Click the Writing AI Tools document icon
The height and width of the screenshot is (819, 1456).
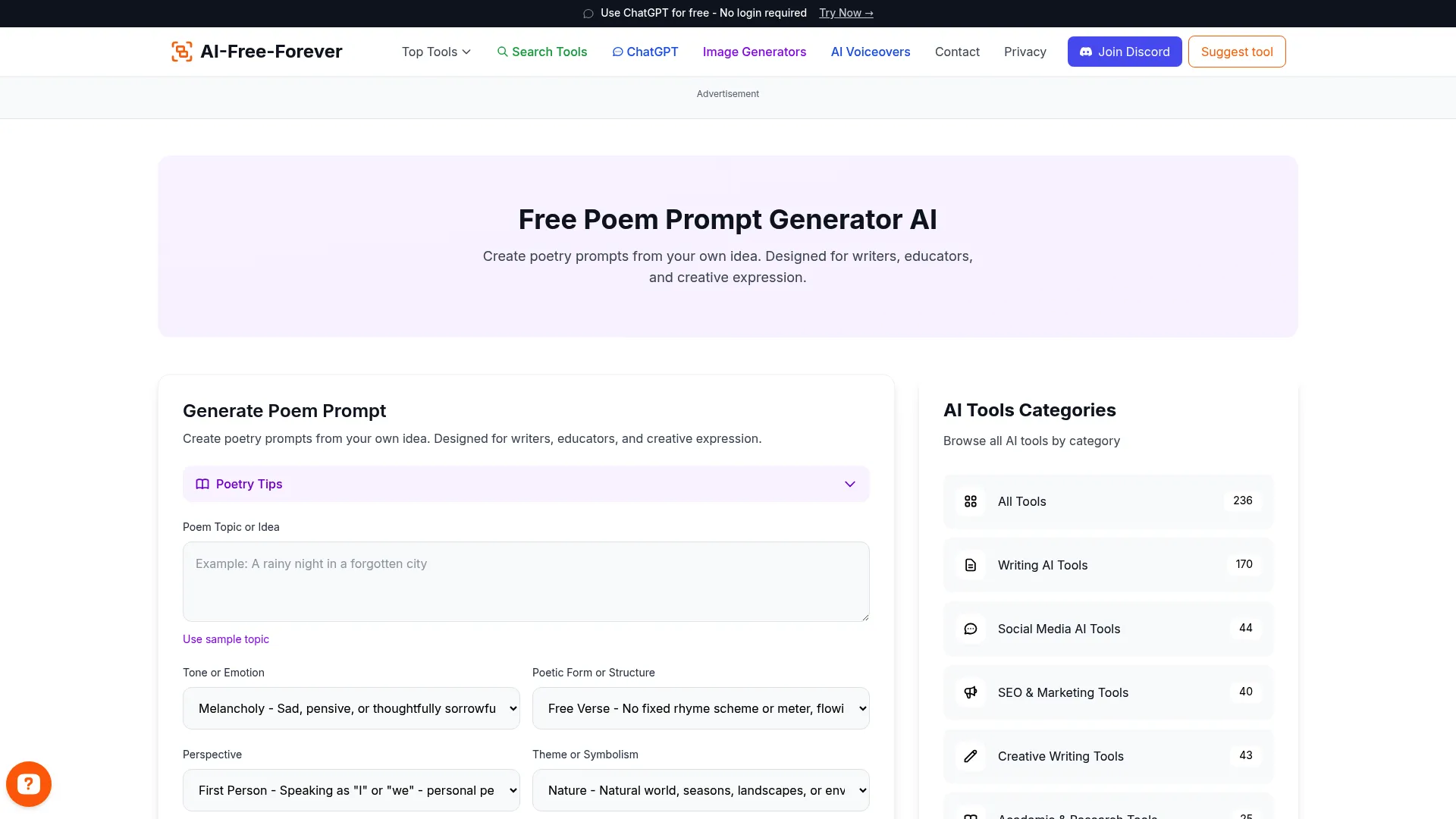(x=971, y=565)
